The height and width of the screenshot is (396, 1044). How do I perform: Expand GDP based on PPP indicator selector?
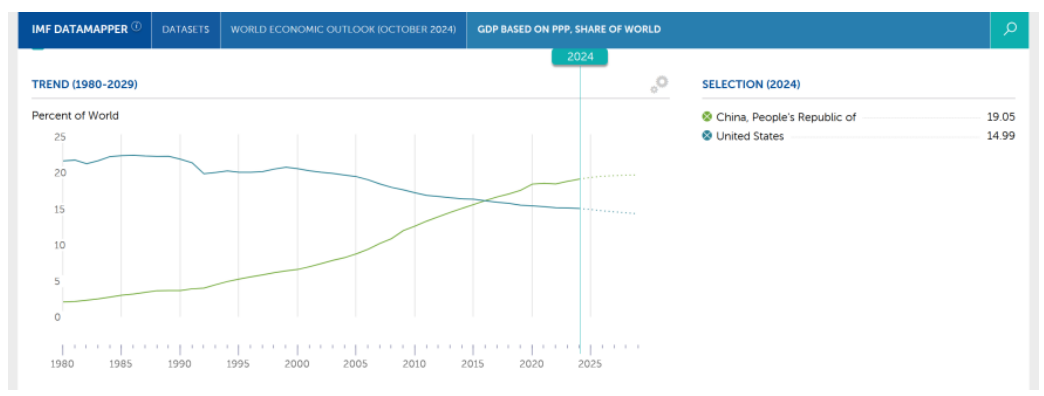pos(569,29)
